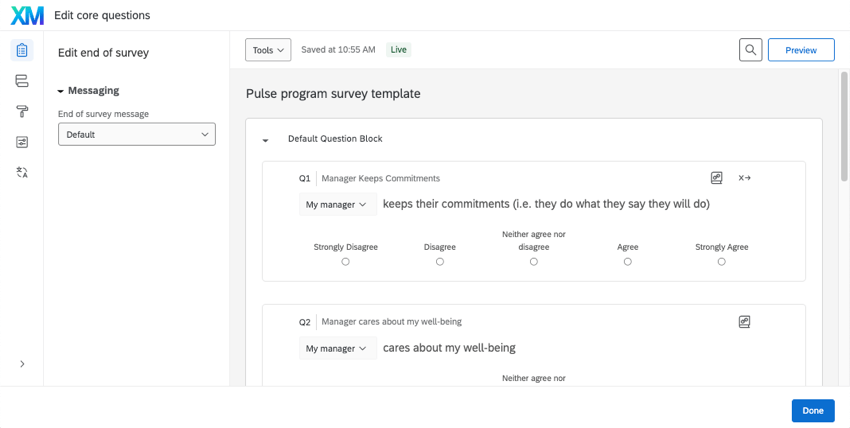
Task: Click Q2 response chart icon
Action: (744, 322)
